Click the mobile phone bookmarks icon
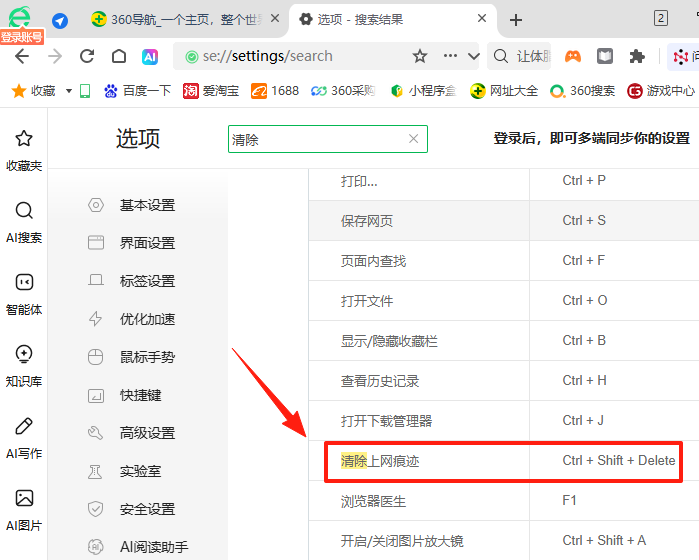 pyautogui.click(x=85, y=91)
